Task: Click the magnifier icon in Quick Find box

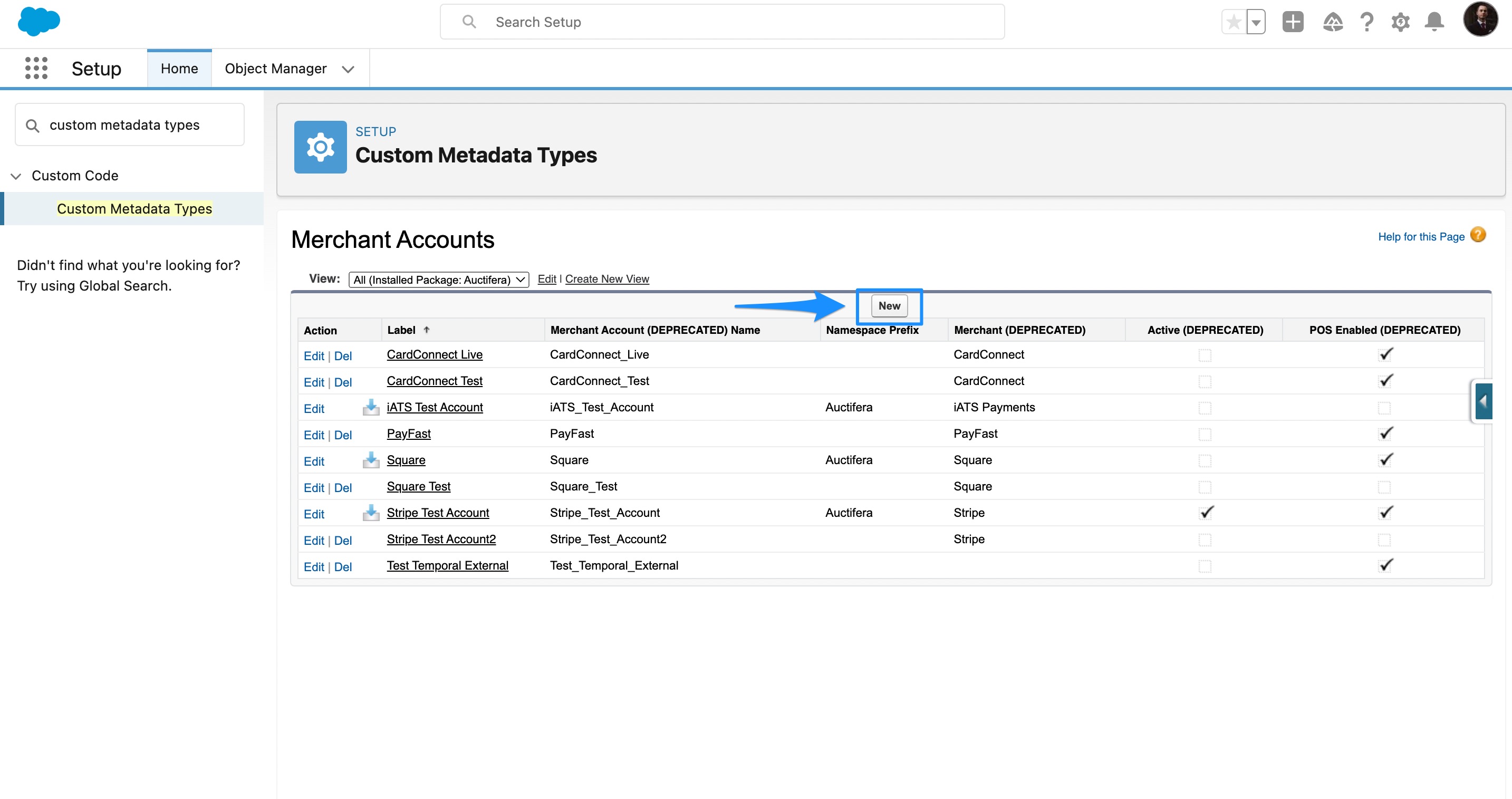Action: tap(33, 126)
